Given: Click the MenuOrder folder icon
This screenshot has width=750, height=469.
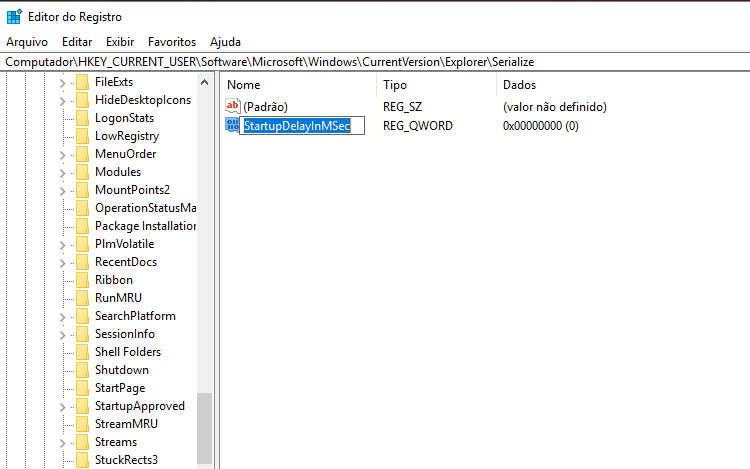Looking at the screenshot, I should coord(82,154).
